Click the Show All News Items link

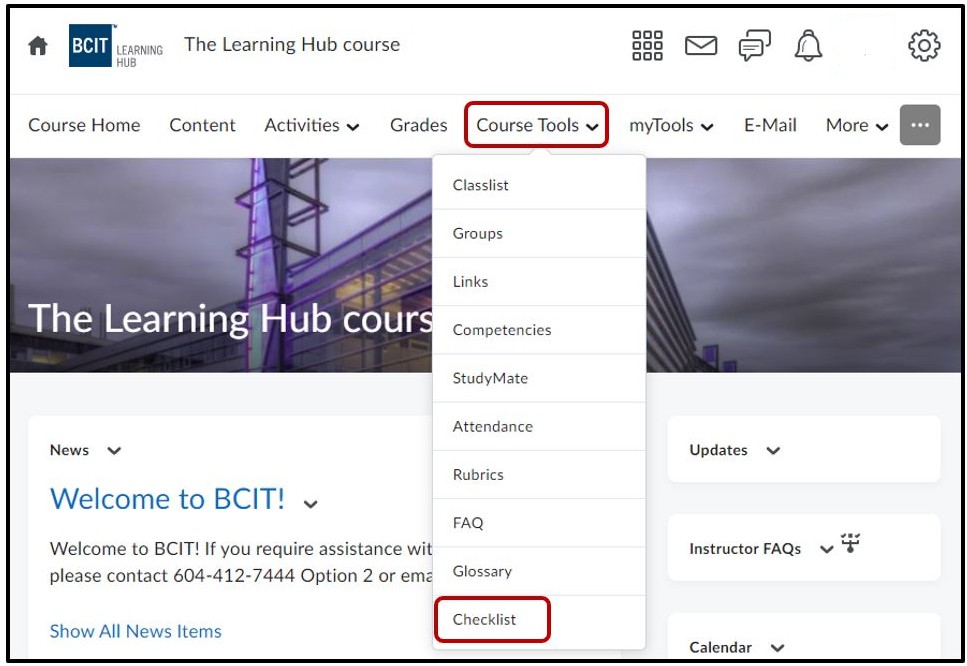tap(136, 631)
